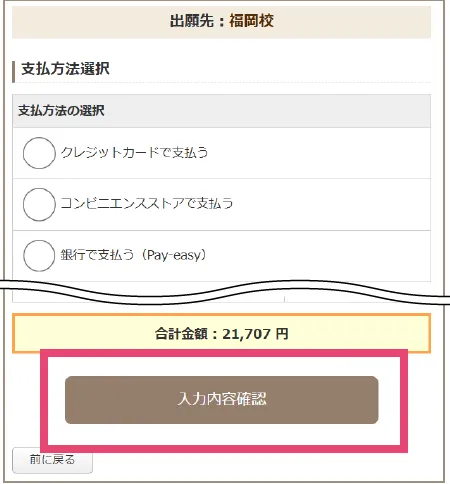Click the コンビニエンスストアで支払う label text

tap(147, 203)
